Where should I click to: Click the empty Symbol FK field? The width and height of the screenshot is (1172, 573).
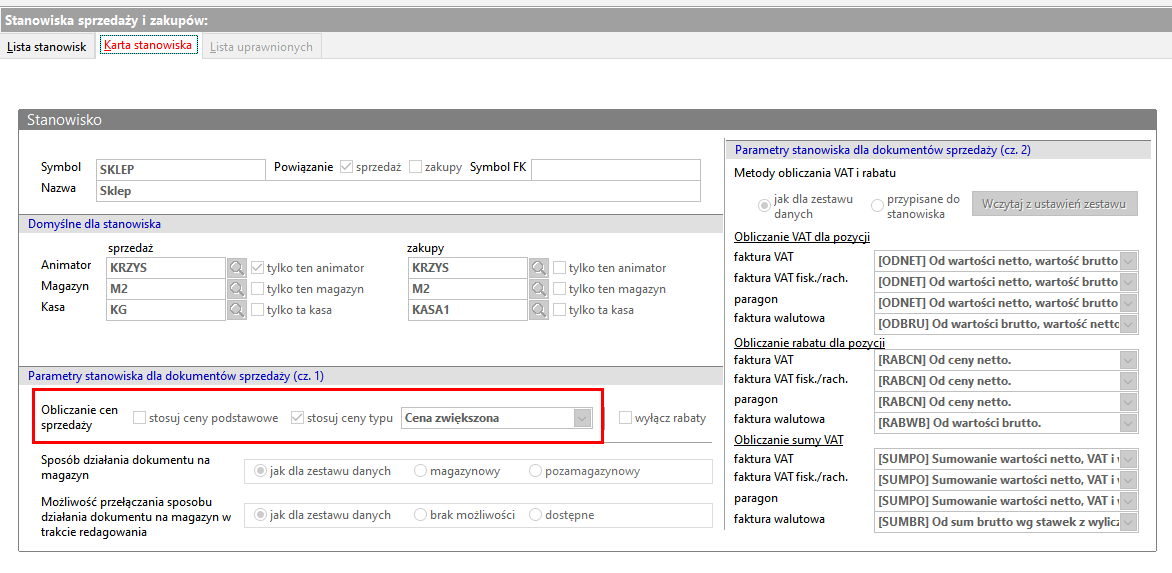click(x=616, y=170)
